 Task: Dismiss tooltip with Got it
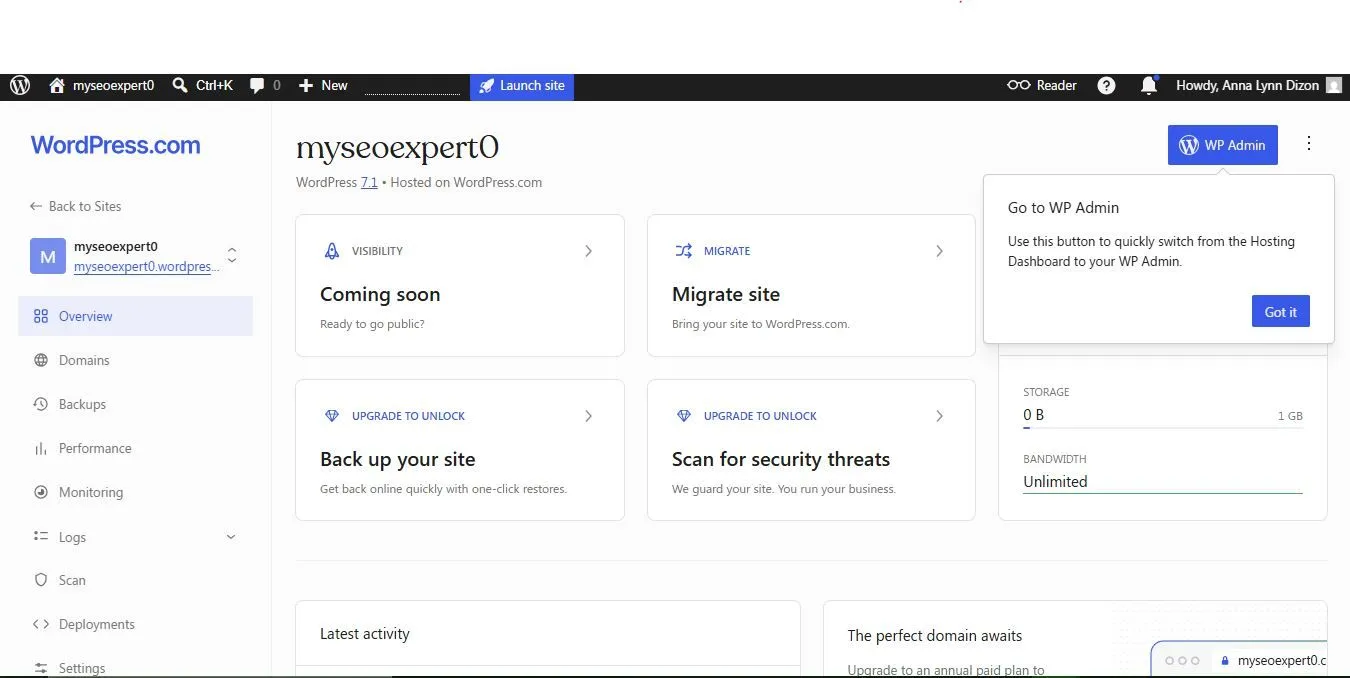(x=1280, y=312)
